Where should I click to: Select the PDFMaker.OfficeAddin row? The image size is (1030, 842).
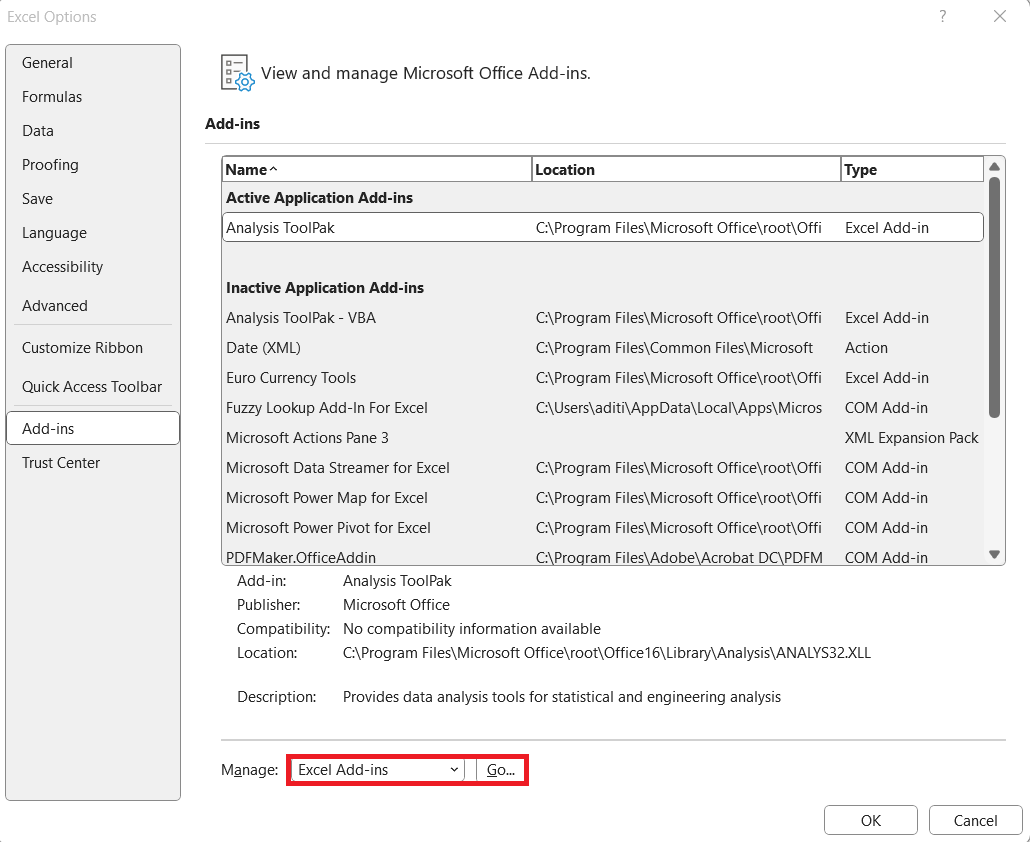(602, 557)
